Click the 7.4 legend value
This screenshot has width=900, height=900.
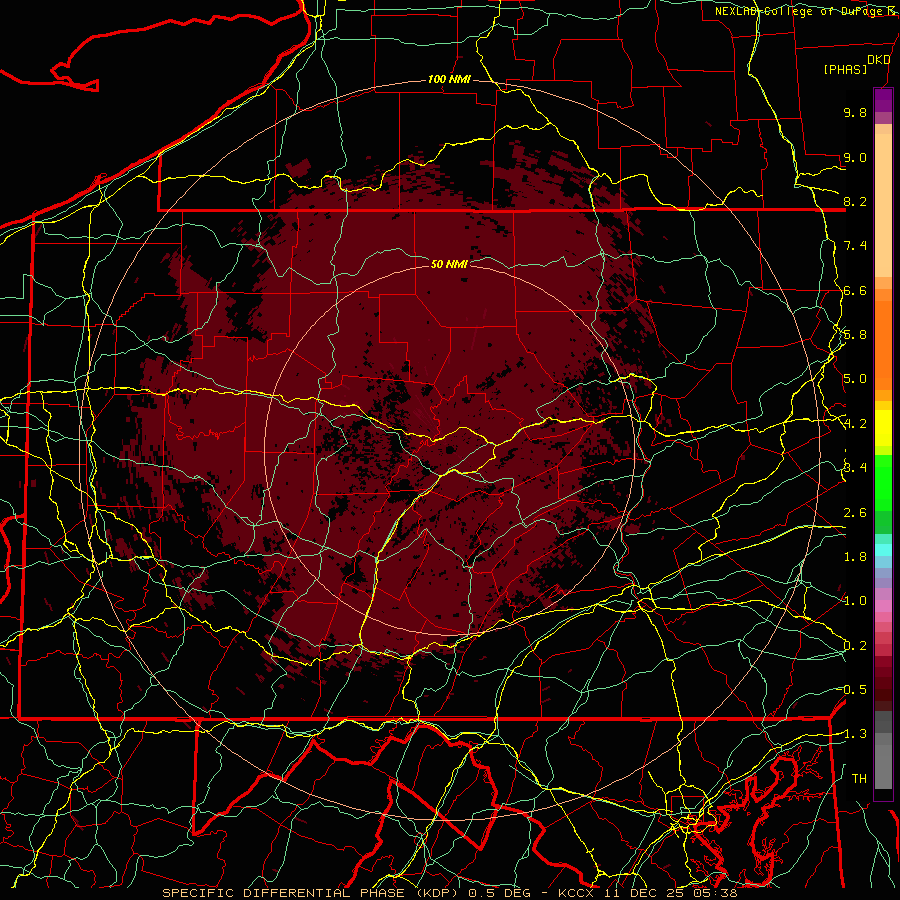855,246
